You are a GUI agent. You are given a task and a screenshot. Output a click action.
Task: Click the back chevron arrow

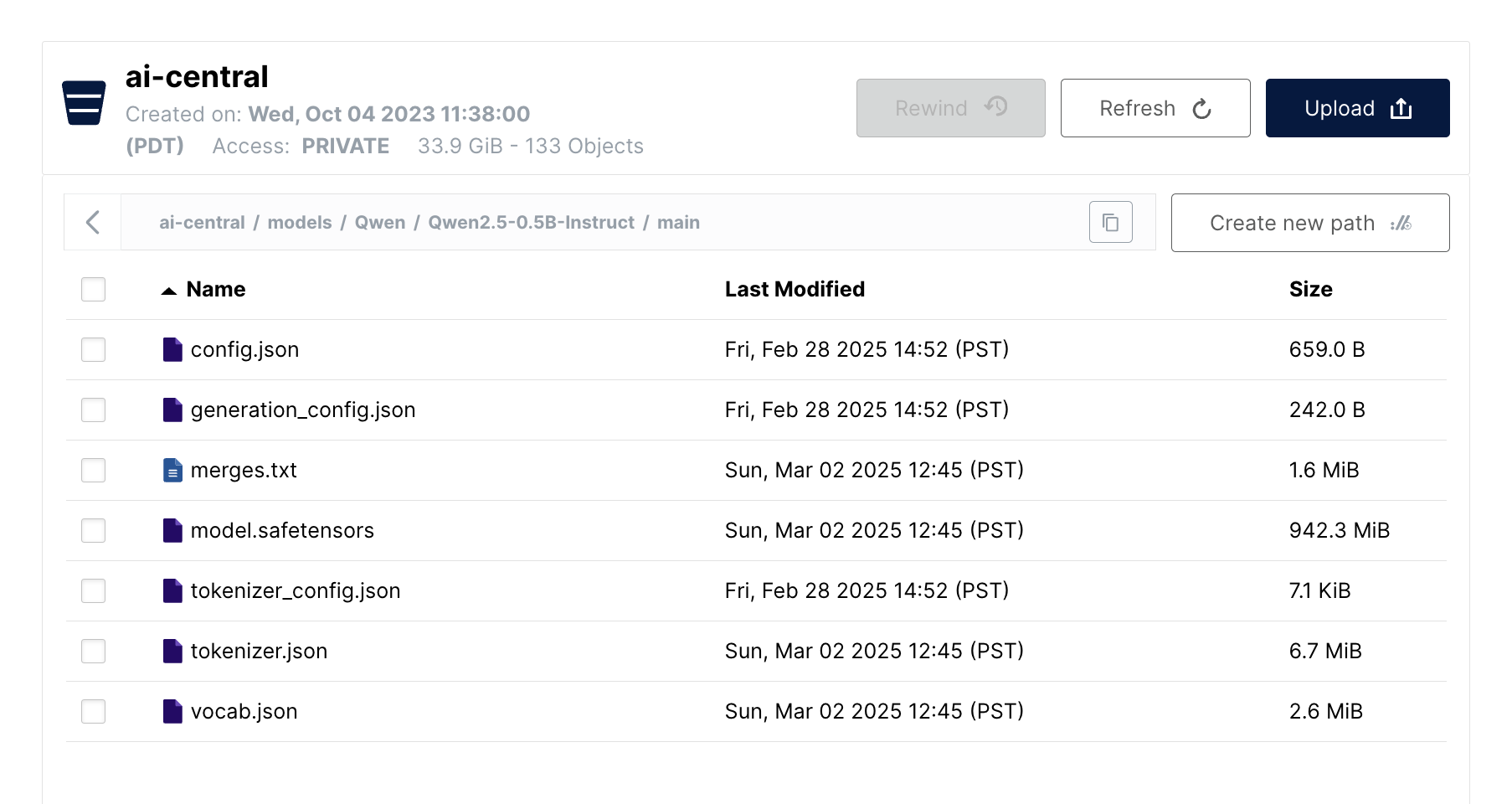tap(93, 222)
